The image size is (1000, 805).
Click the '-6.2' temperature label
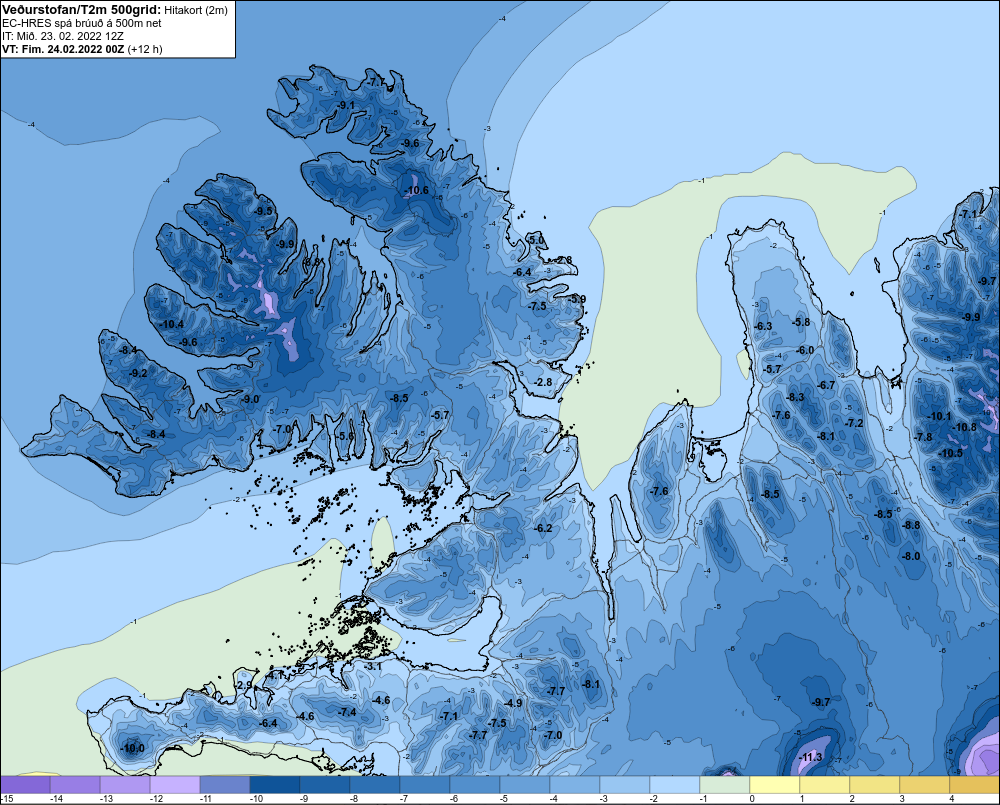point(543,528)
